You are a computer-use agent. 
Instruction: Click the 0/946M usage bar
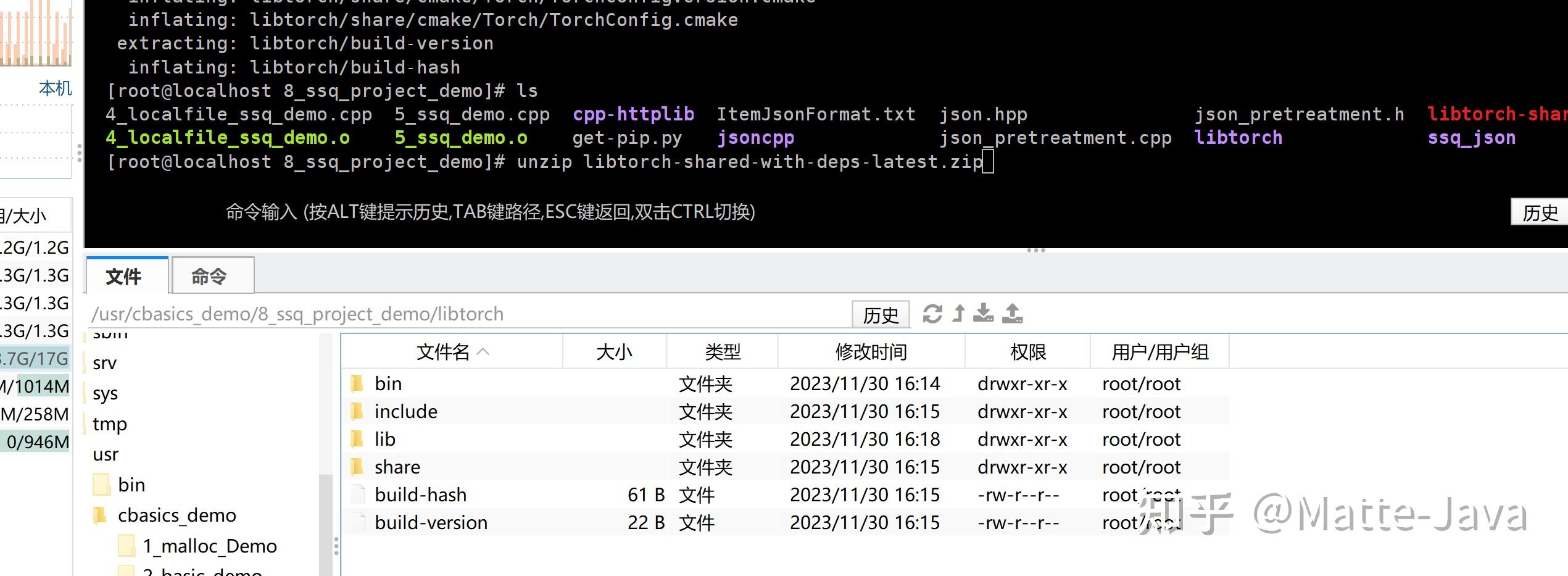(x=36, y=442)
